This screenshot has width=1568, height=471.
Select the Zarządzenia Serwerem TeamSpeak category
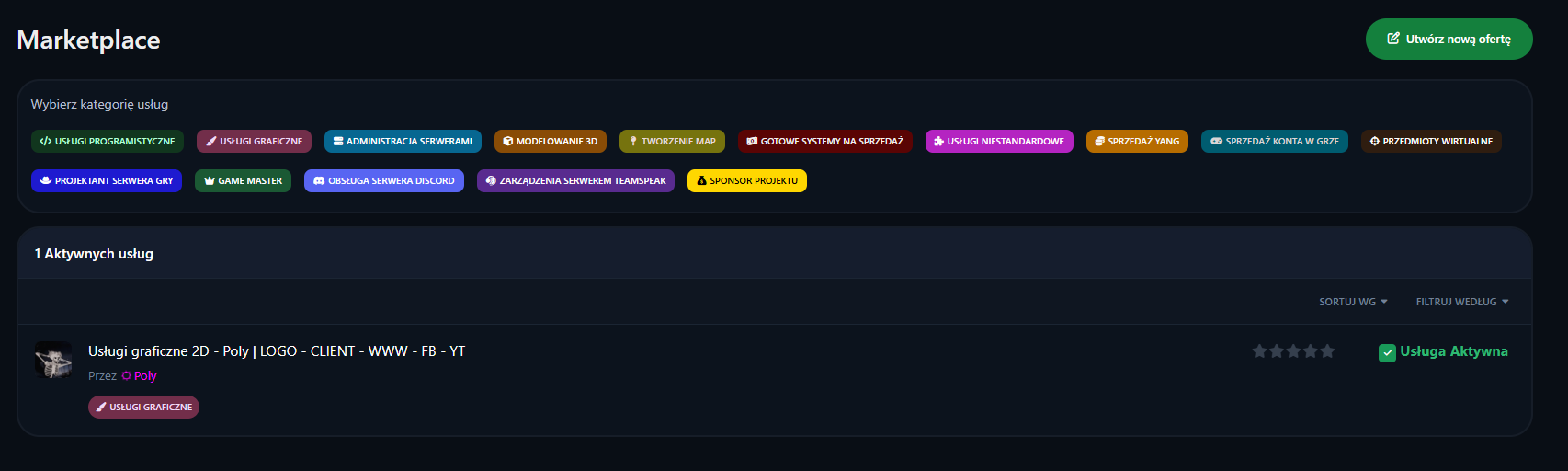(x=575, y=181)
